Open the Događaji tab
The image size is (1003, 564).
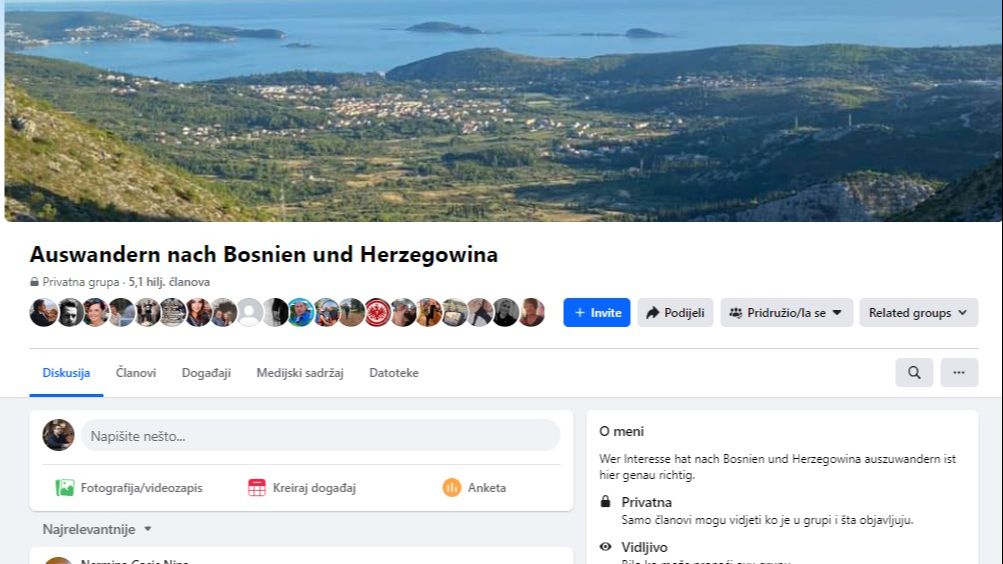click(x=206, y=373)
